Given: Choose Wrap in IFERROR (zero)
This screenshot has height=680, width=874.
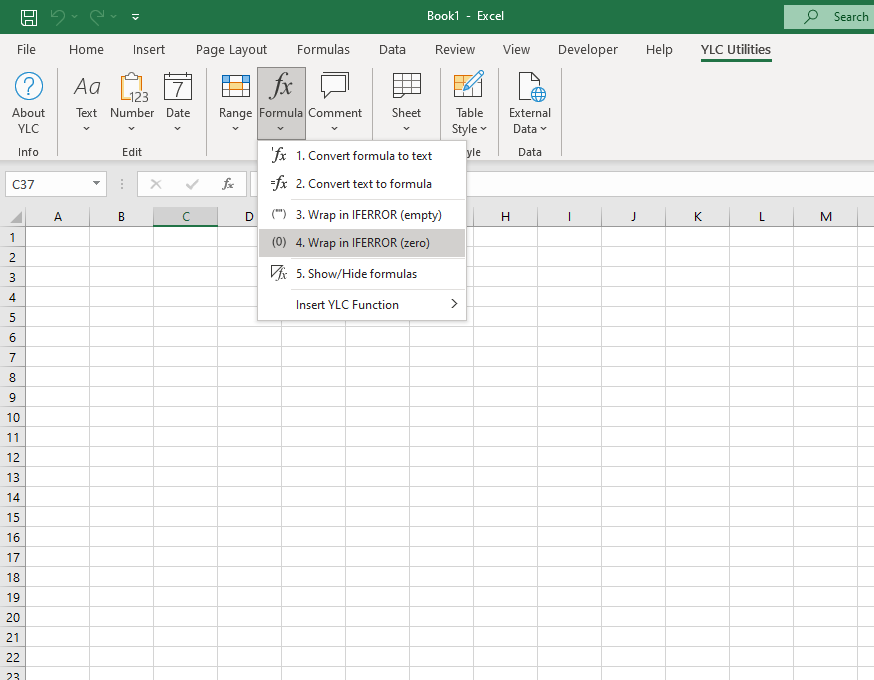Looking at the screenshot, I should (362, 243).
